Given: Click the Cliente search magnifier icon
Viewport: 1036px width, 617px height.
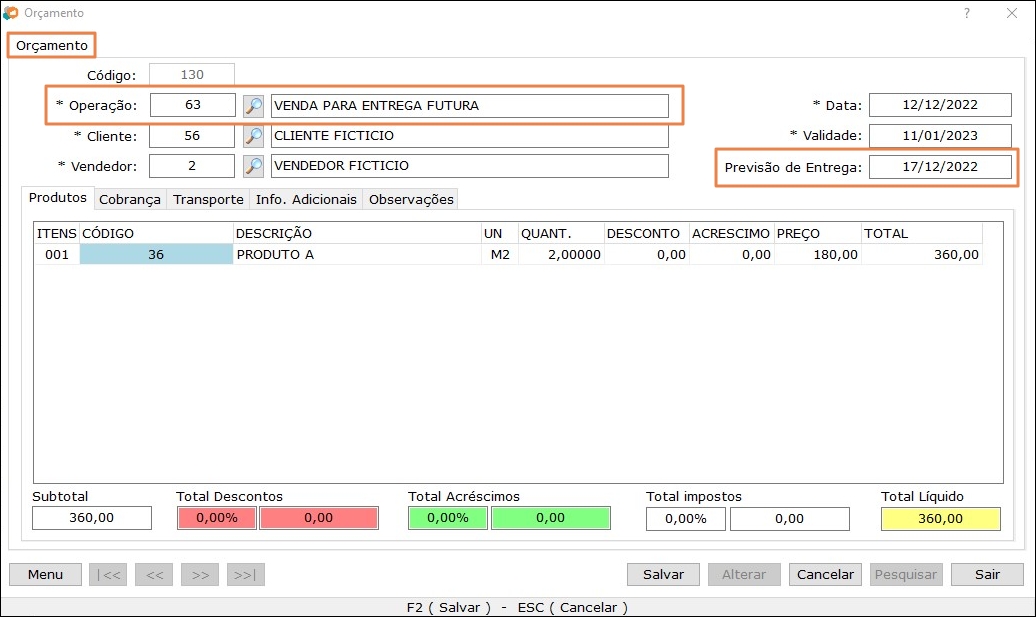Looking at the screenshot, I should pos(254,136).
